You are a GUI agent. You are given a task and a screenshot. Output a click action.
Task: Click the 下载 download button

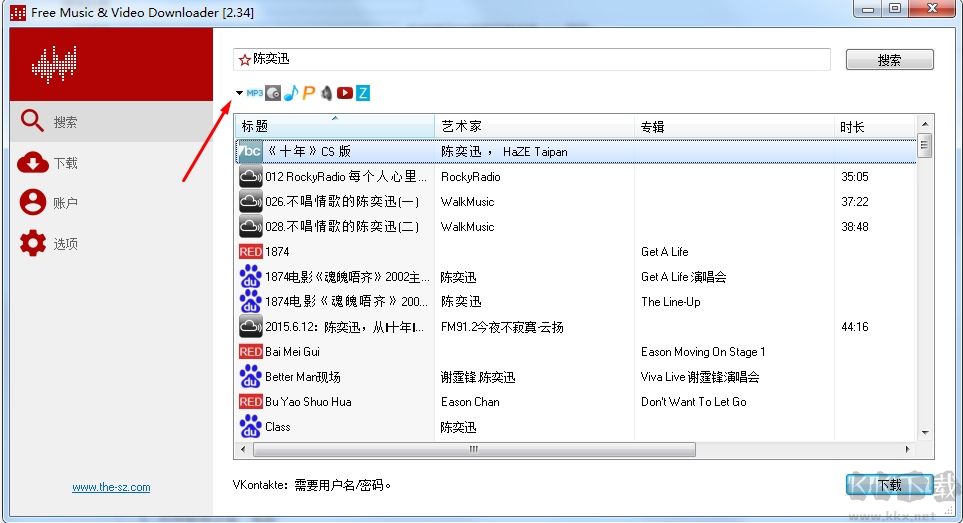pyautogui.click(x=889, y=484)
